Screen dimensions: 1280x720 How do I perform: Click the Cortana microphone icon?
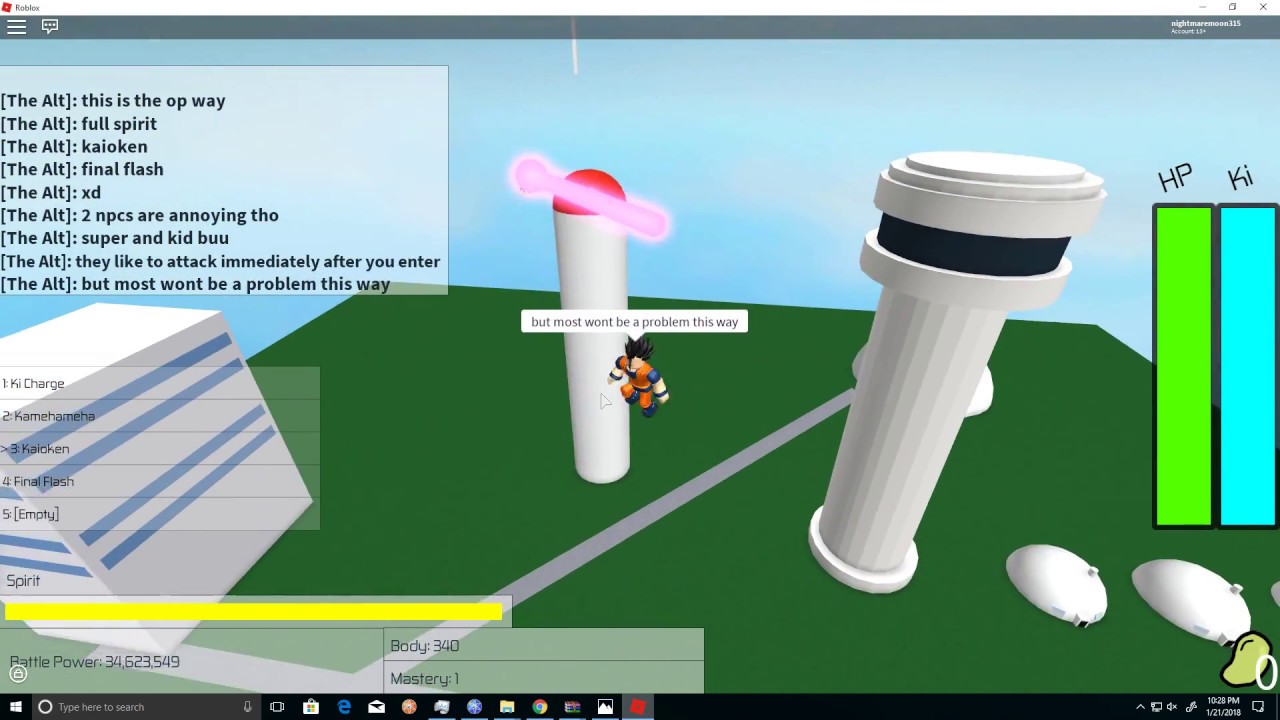(x=247, y=707)
